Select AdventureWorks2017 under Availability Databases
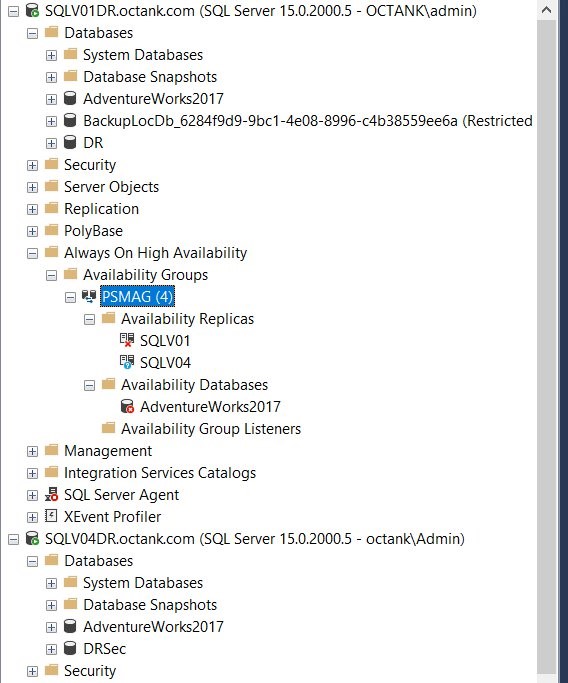The height and width of the screenshot is (683, 568). pos(210,406)
